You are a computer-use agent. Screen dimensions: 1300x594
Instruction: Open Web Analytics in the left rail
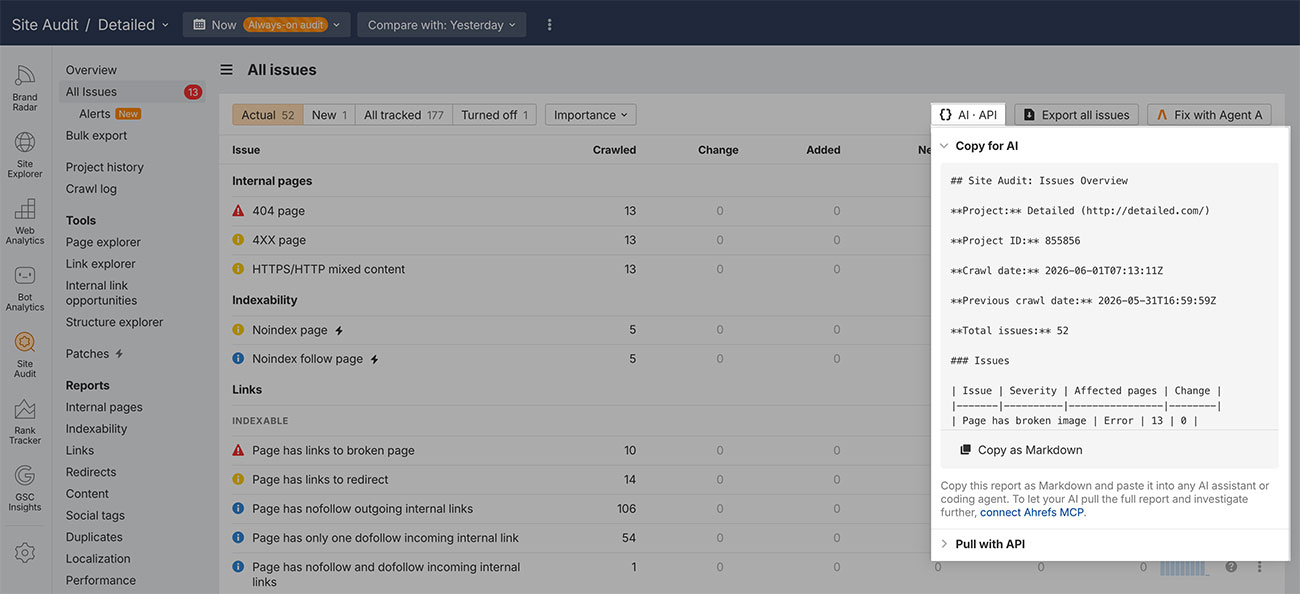pyautogui.click(x=25, y=222)
